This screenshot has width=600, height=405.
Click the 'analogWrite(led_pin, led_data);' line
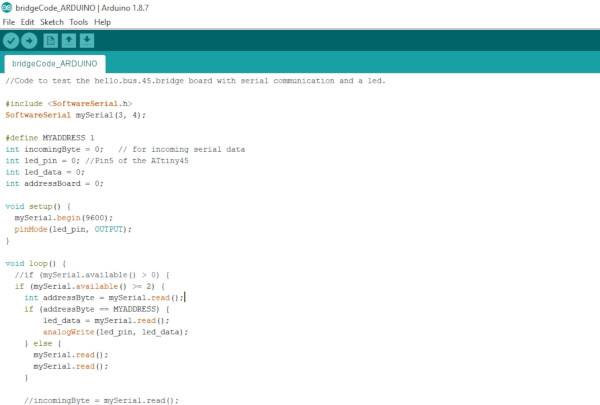pos(116,332)
